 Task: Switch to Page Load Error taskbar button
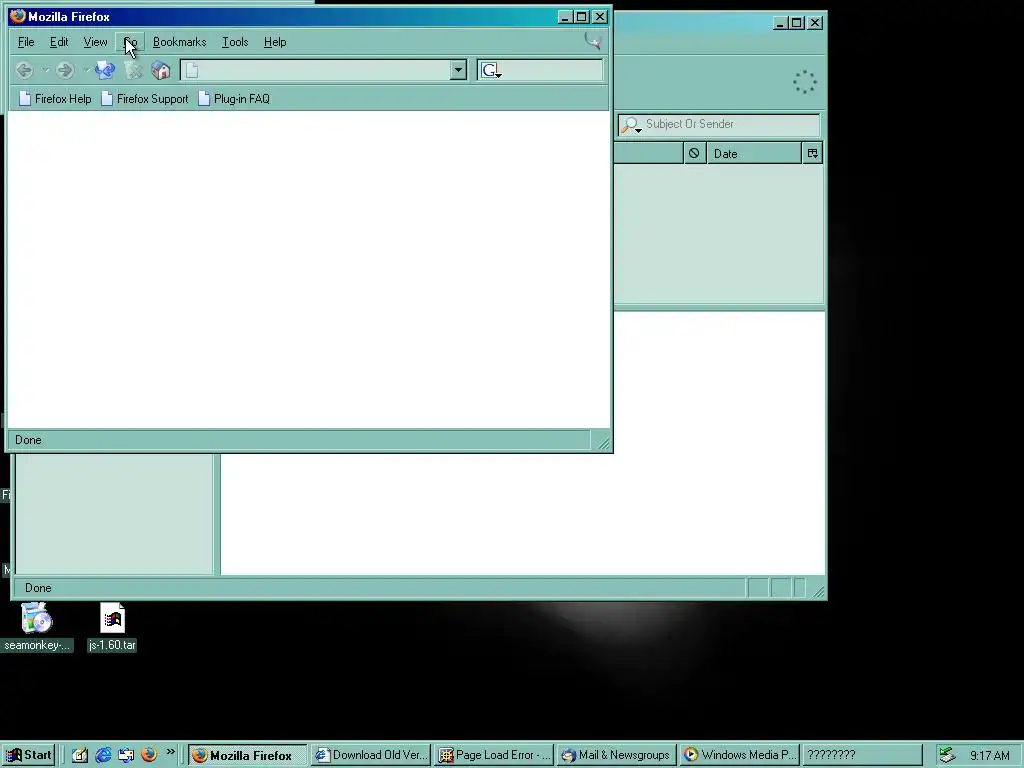point(494,755)
